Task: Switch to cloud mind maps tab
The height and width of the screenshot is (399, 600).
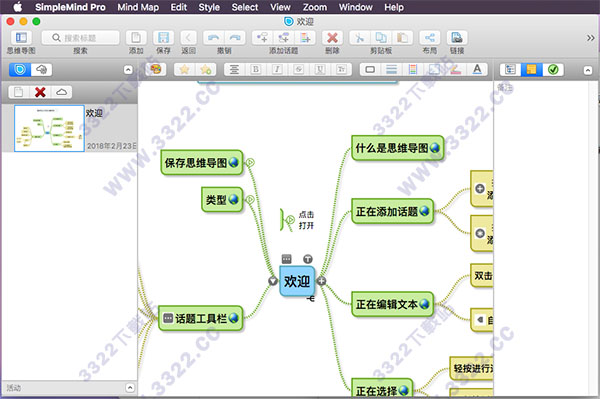Action: tap(41, 69)
